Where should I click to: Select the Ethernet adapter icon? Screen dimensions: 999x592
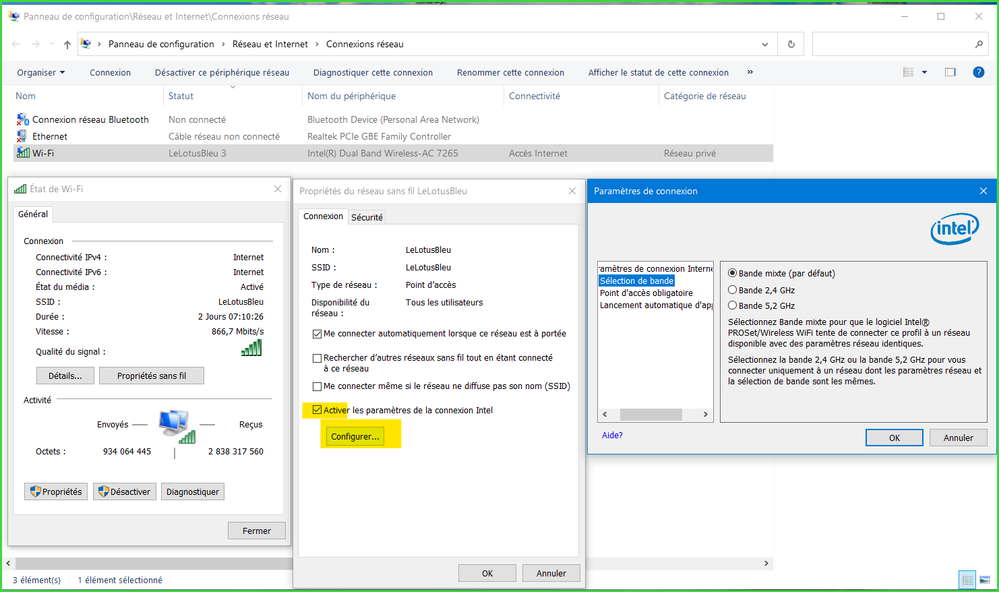(23, 136)
